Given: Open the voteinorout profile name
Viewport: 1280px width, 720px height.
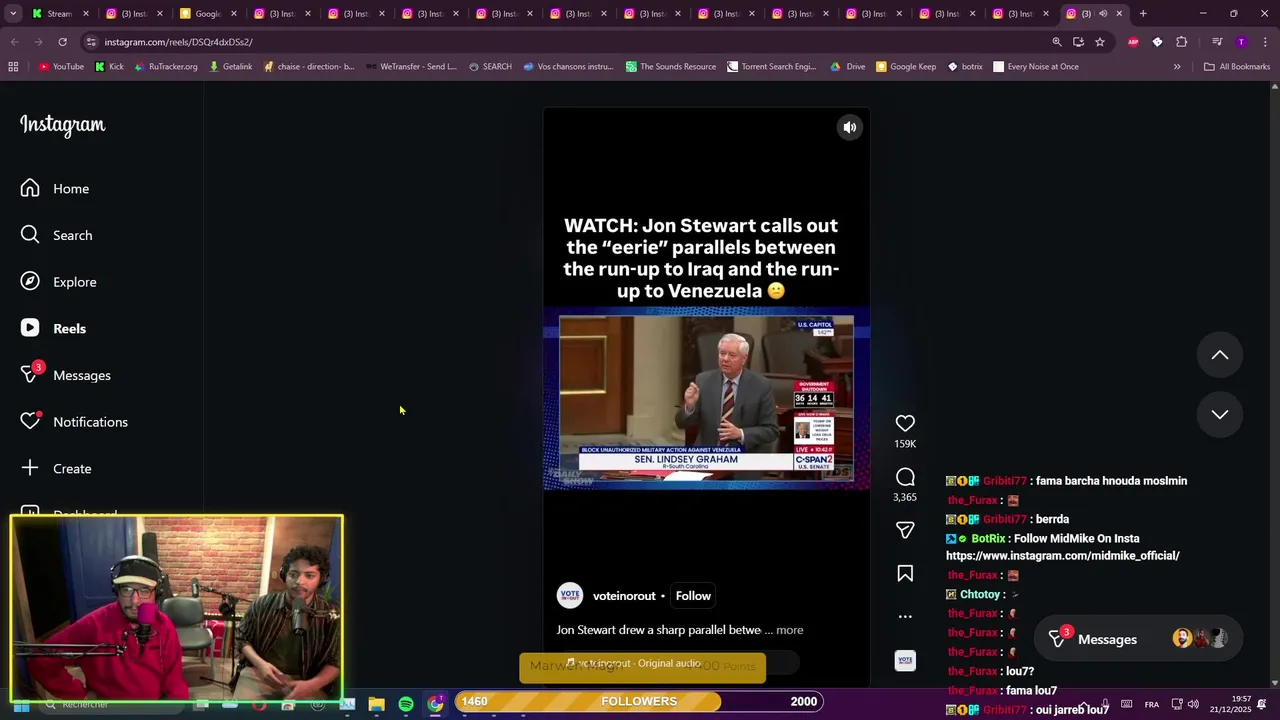Looking at the screenshot, I should click(624, 596).
